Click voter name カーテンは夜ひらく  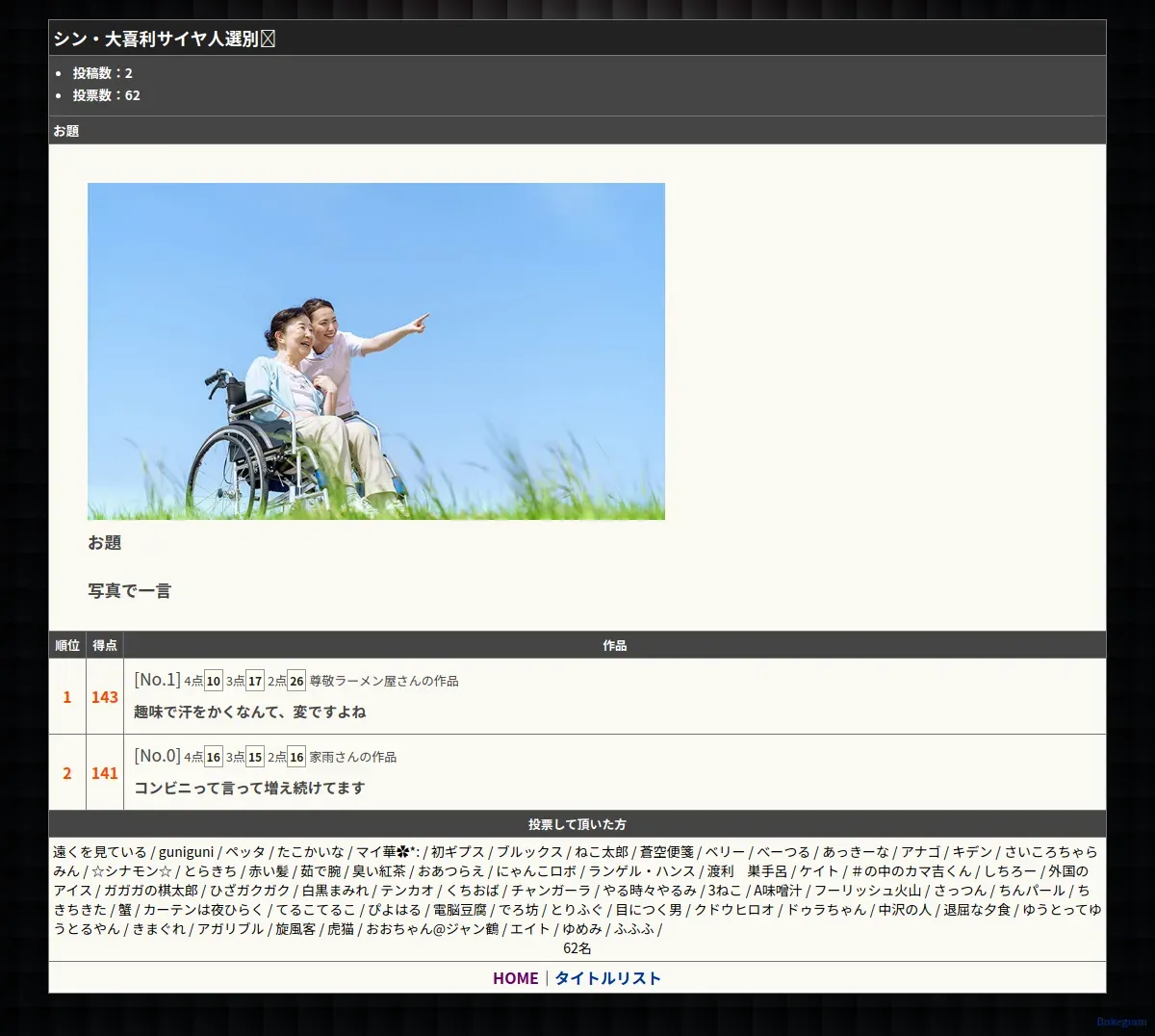click(x=203, y=910)
